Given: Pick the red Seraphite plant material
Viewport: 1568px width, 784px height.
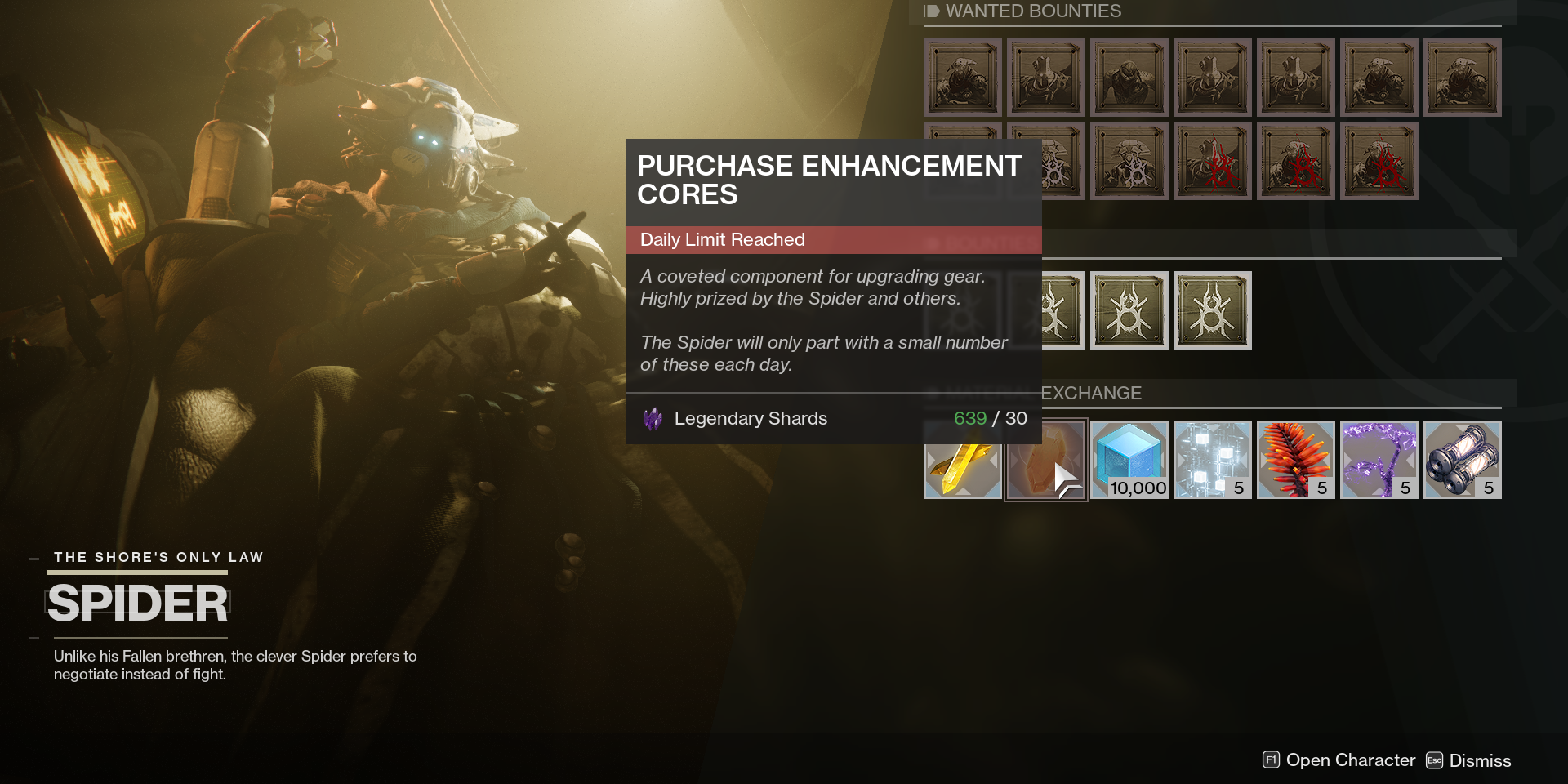Looking at the screenshot, I should coord(1296,460).
